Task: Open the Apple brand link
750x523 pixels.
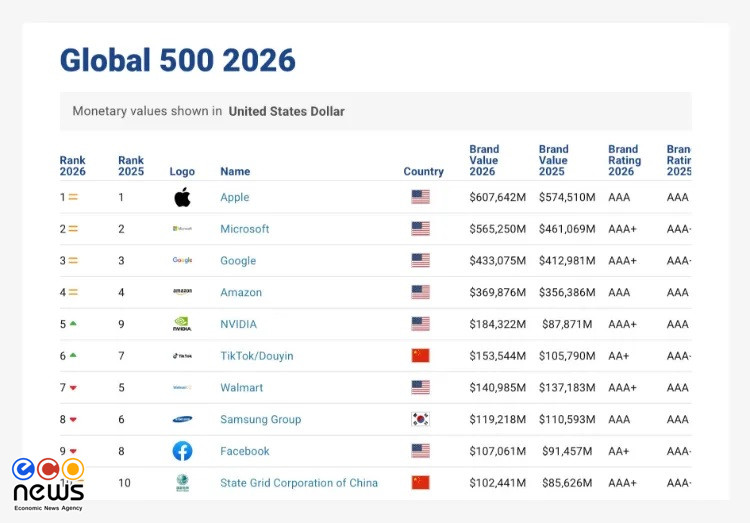Action: 235,198
